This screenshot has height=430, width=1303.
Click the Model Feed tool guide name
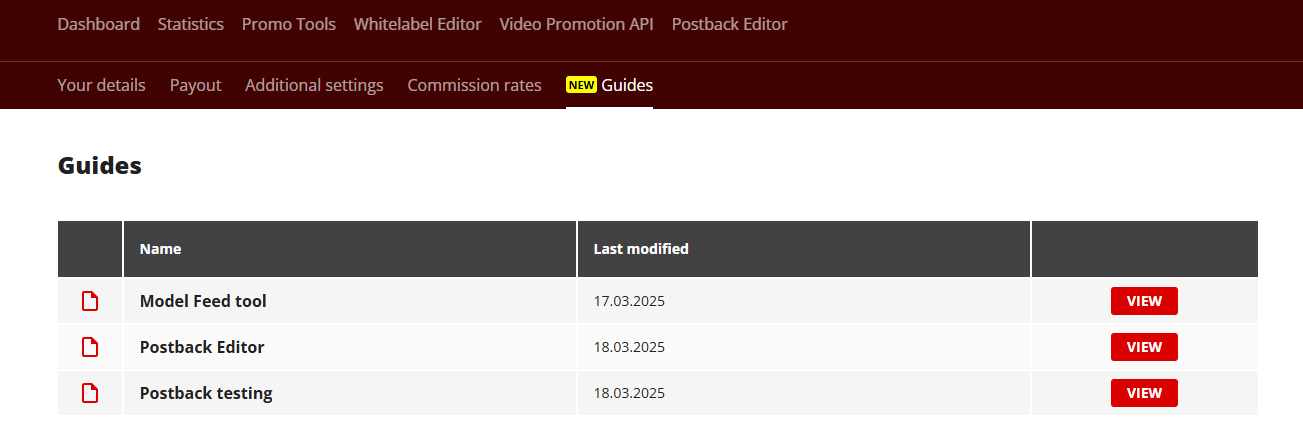click(203, 301)
